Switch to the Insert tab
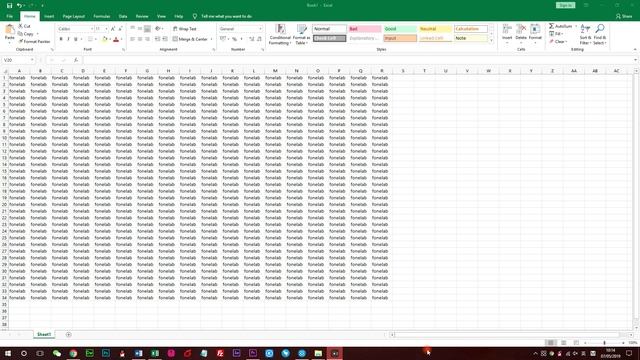 tap(49, 16)
